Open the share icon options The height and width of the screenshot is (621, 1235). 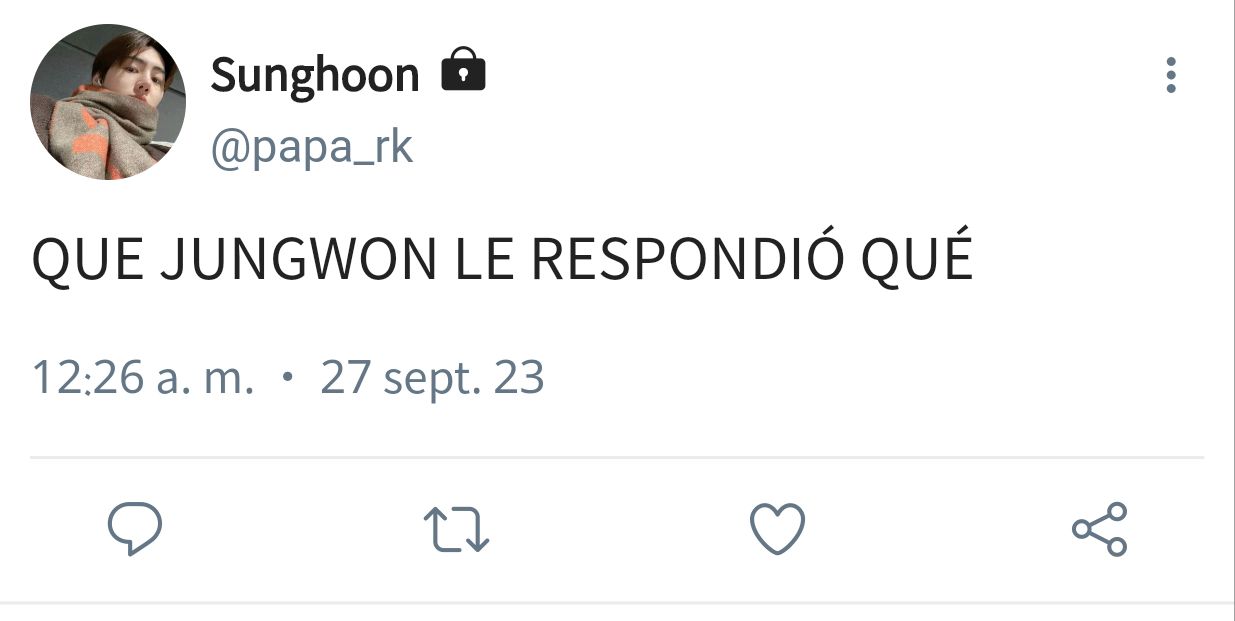1099,529
